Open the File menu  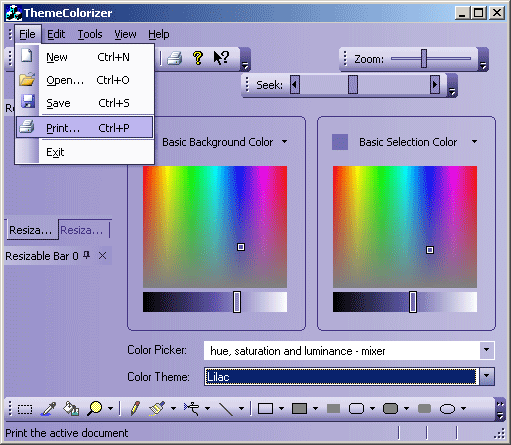pos(27,34)
